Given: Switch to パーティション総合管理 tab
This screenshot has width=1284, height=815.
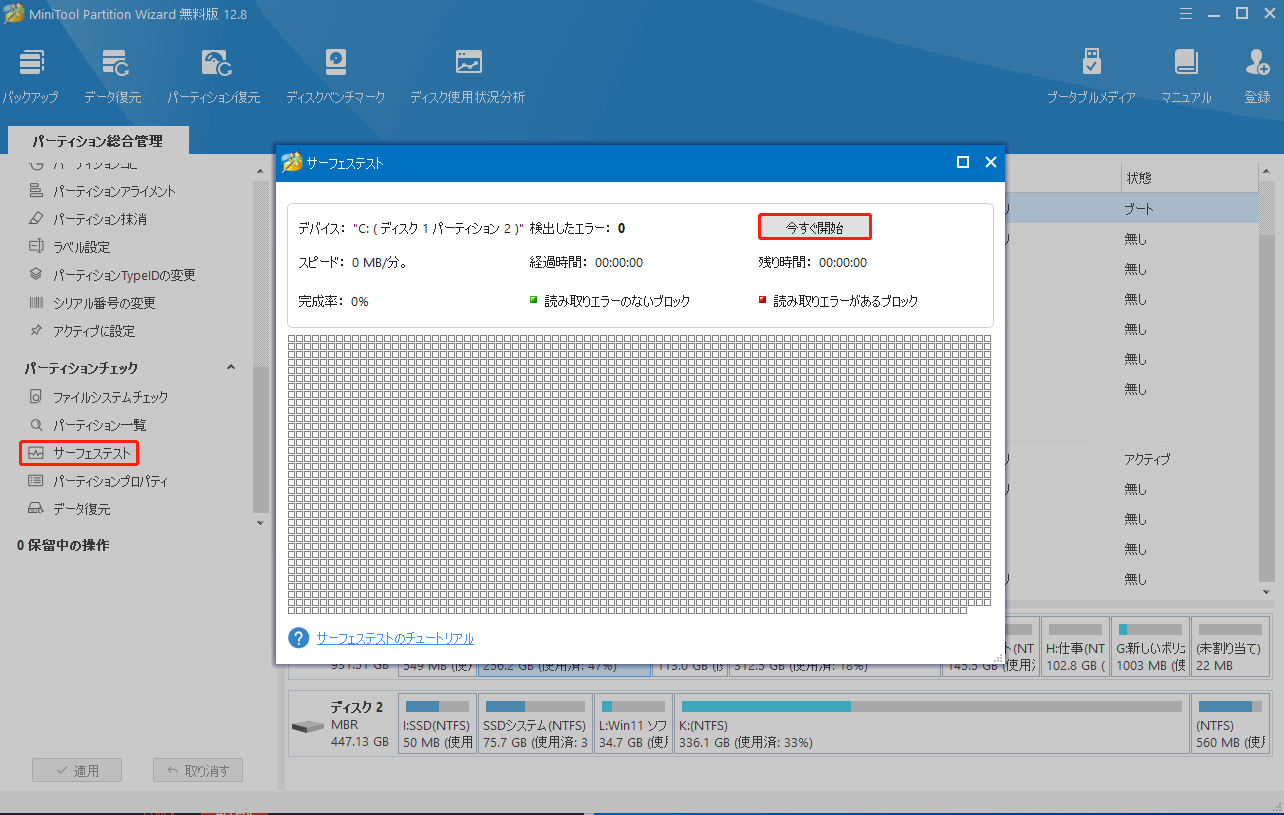Looking at the screenshot, I should point(97,141).
